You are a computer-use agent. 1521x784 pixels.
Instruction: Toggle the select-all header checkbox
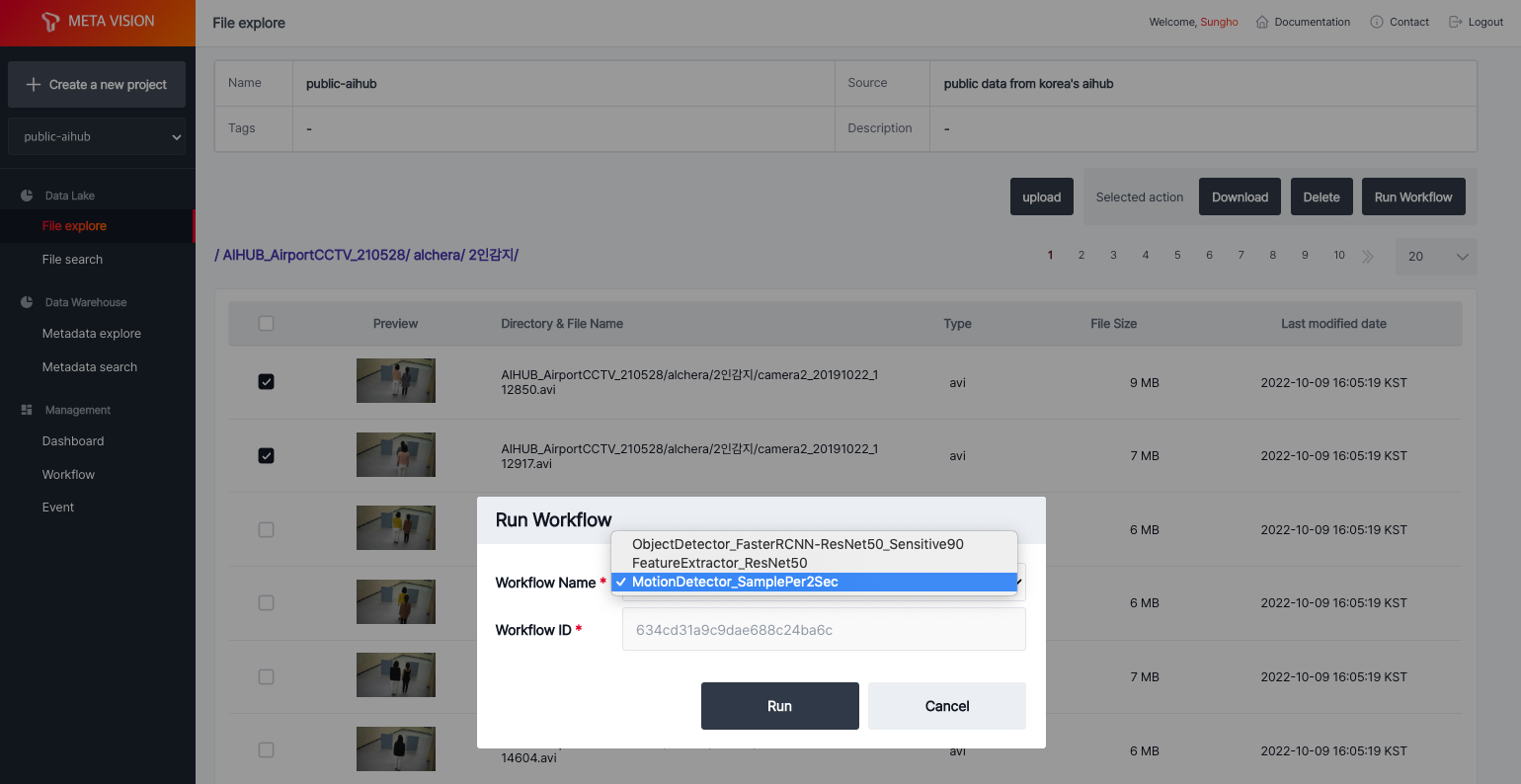[x=266, y=323]
